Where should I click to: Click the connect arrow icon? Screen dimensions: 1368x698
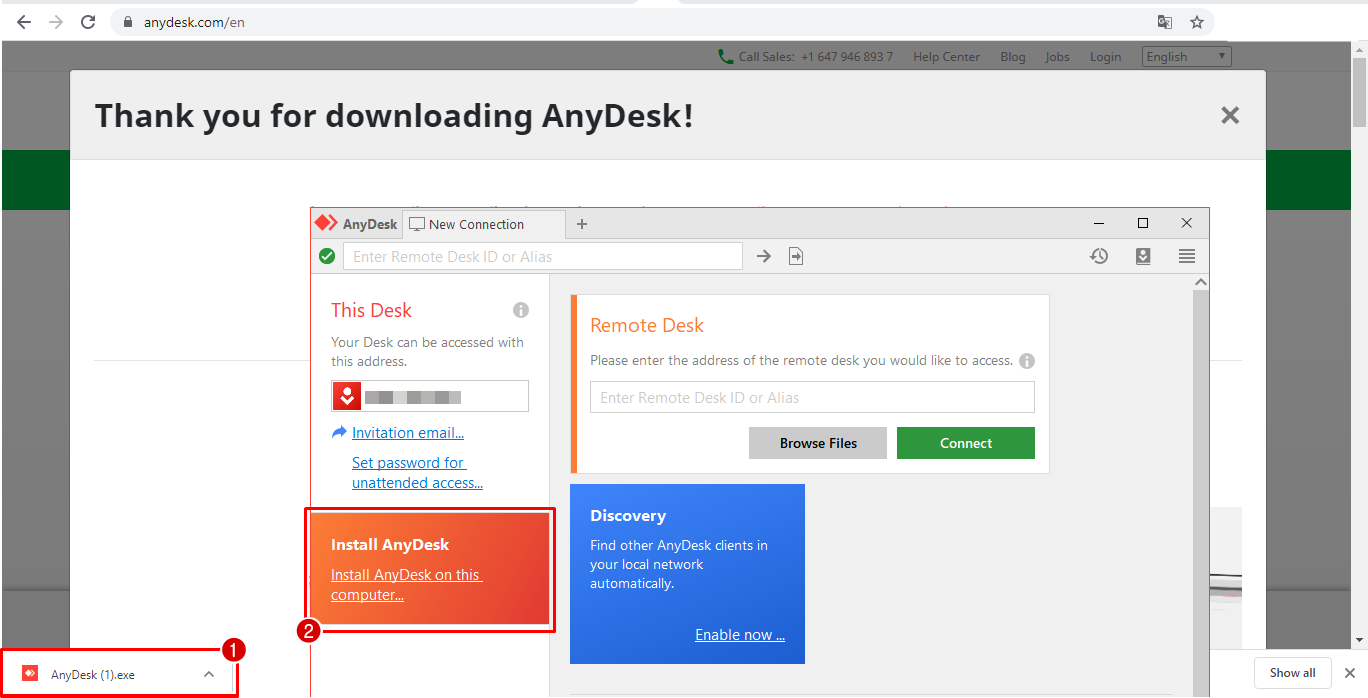point(764,257)
